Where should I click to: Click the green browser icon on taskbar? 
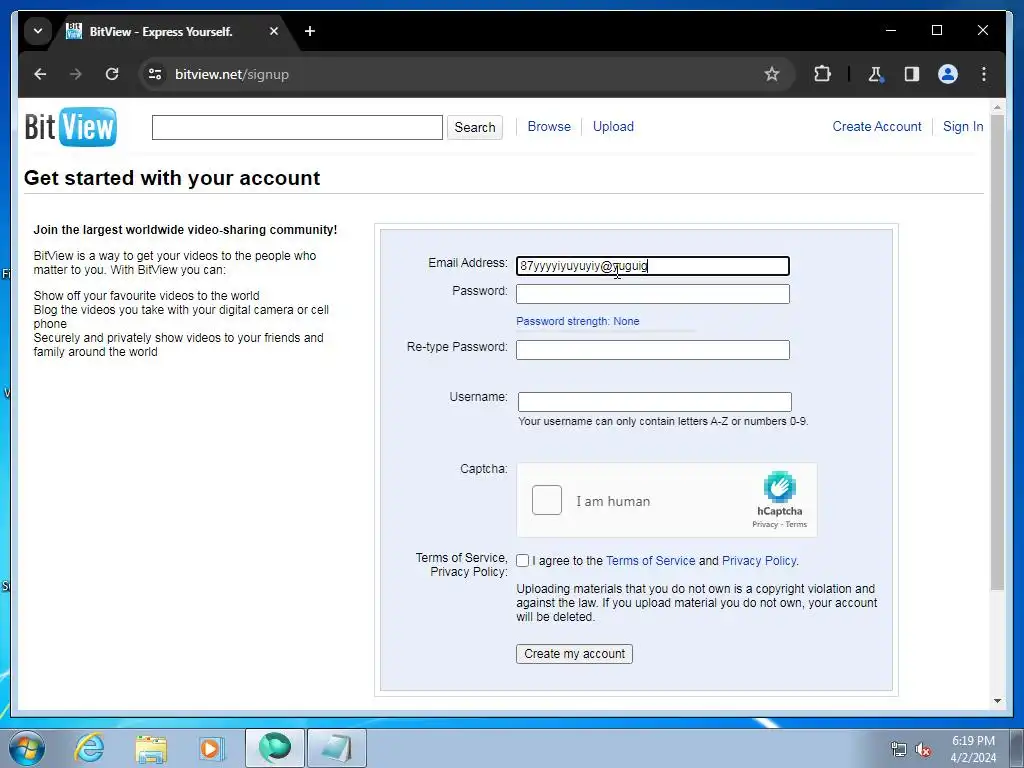[x=274, y=748]
